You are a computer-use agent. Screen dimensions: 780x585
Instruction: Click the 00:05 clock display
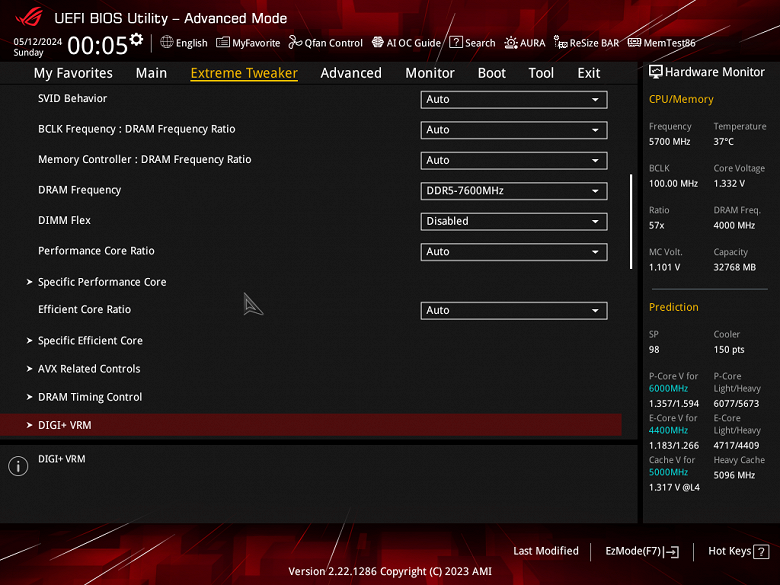(x=98, y=45)
